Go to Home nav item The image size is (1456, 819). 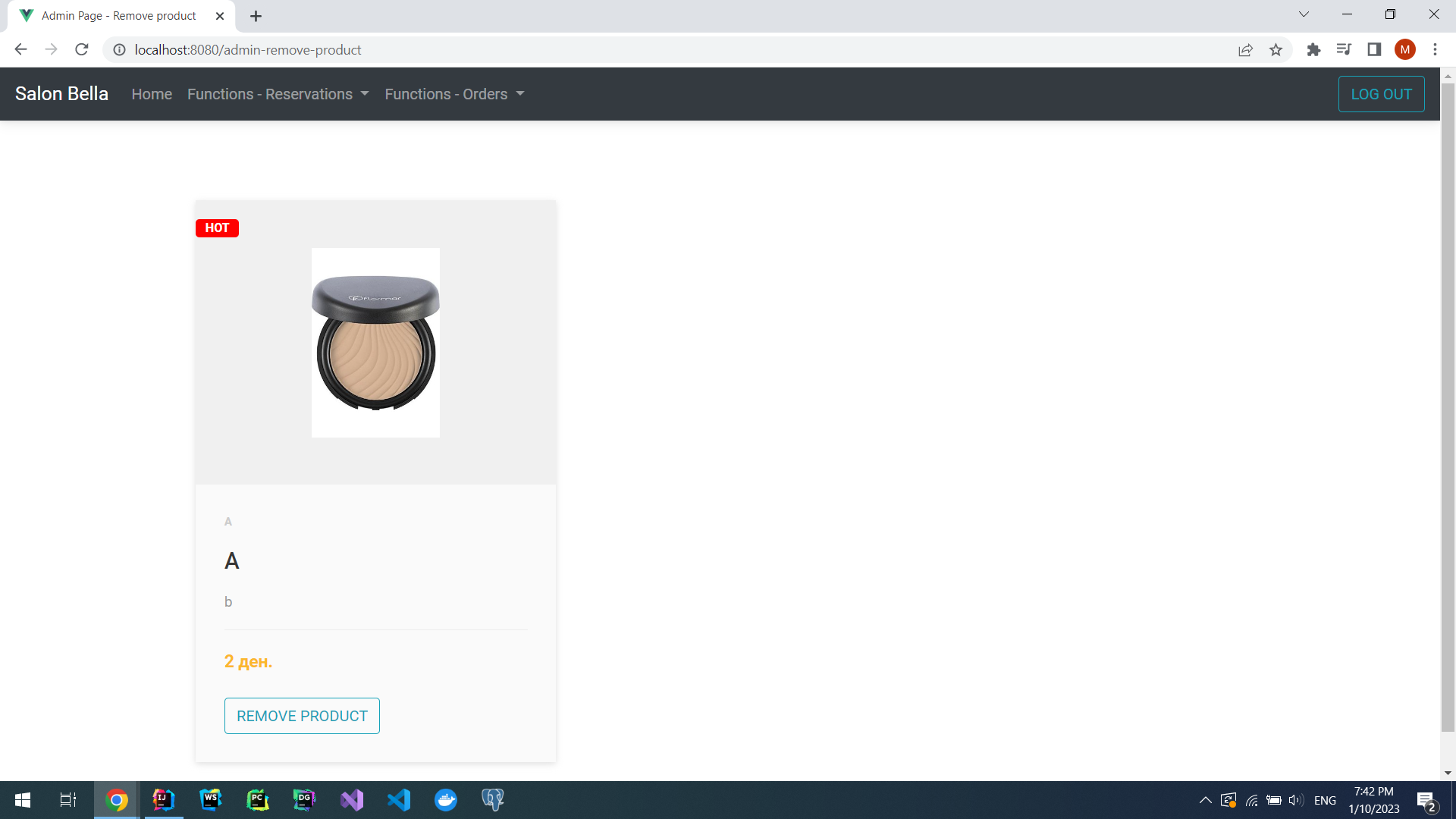(x=152, y=94)
